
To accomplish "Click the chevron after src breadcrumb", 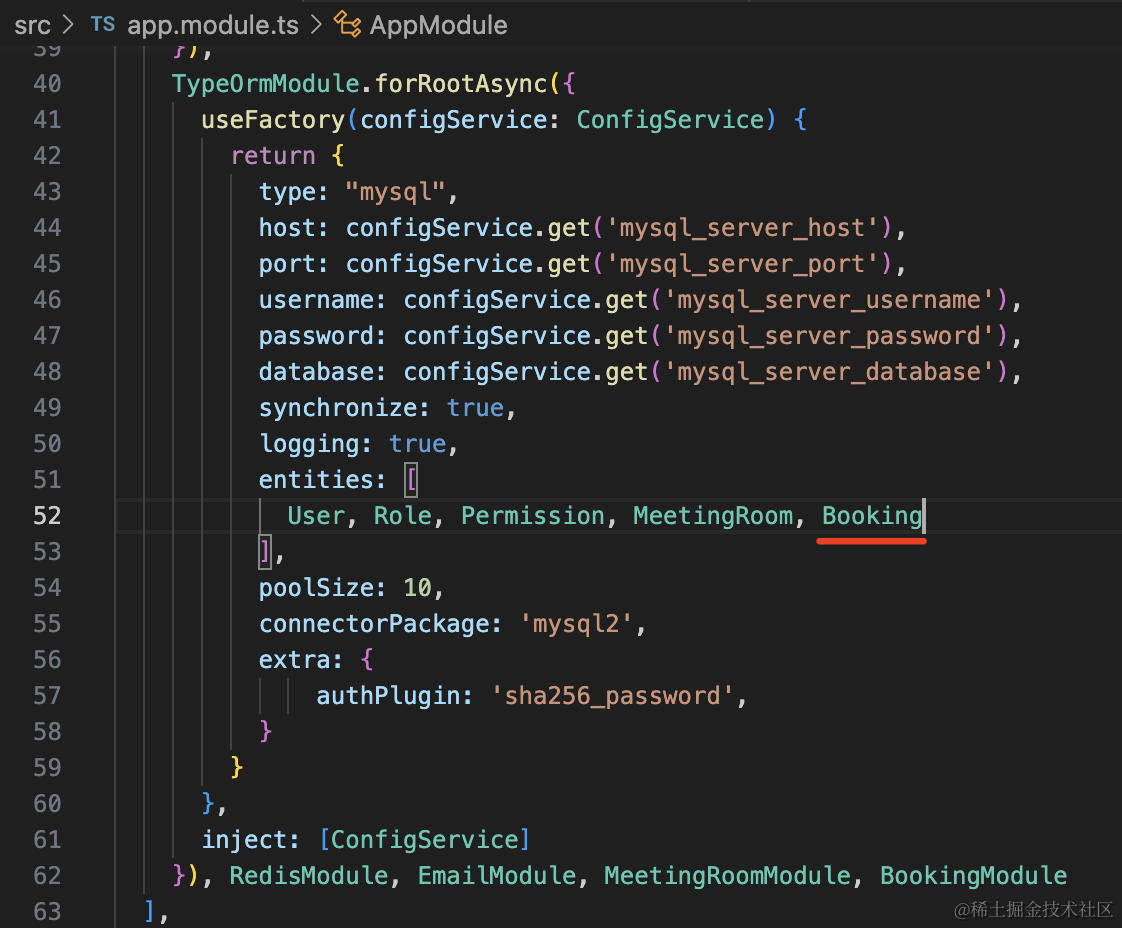I will click(x=68, y=25).
